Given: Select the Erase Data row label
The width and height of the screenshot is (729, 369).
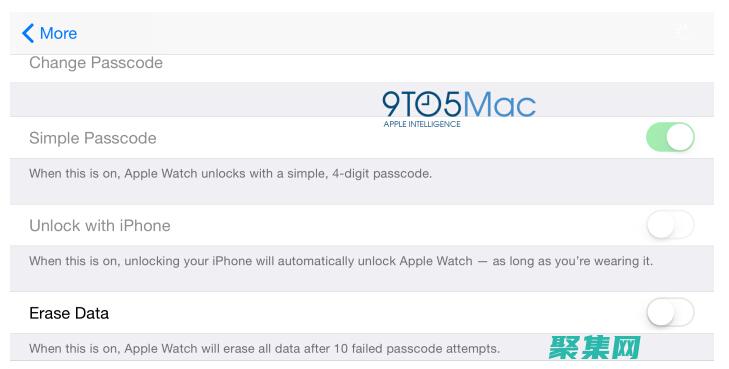Looking at the screenshot, I should tap(69, 313).
